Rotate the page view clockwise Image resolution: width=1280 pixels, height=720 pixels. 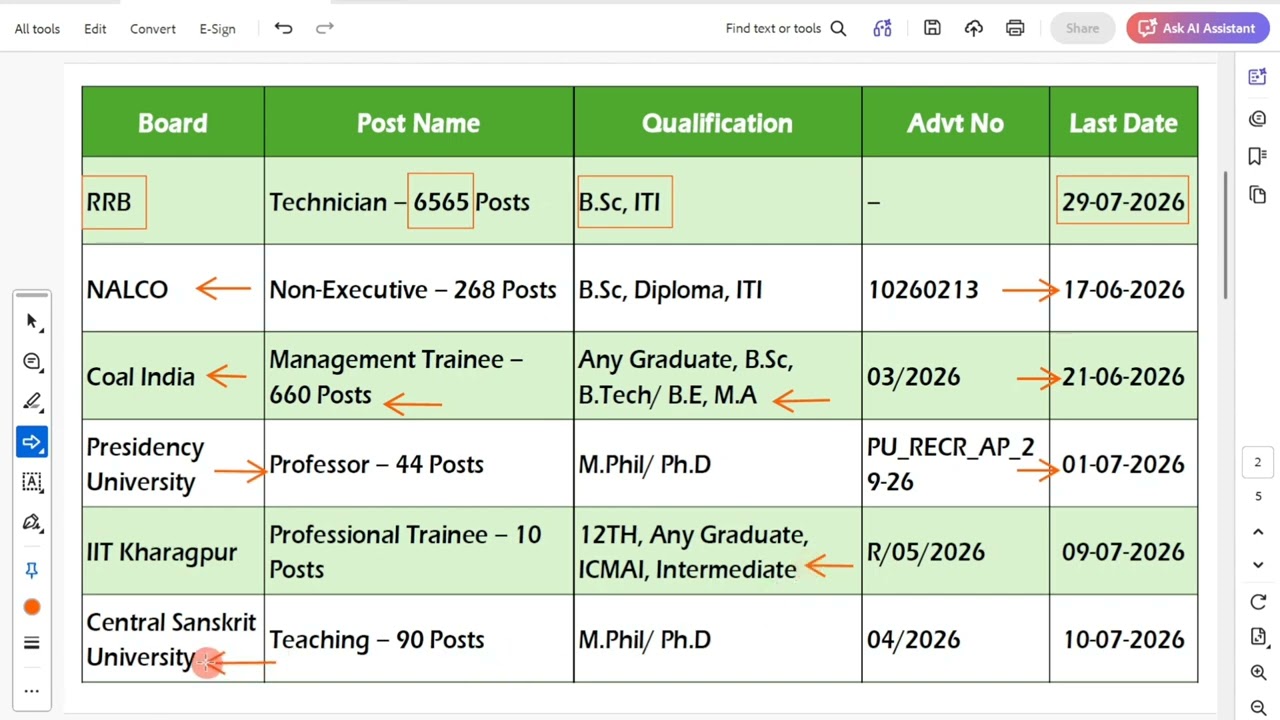[x=1258, y=602]
